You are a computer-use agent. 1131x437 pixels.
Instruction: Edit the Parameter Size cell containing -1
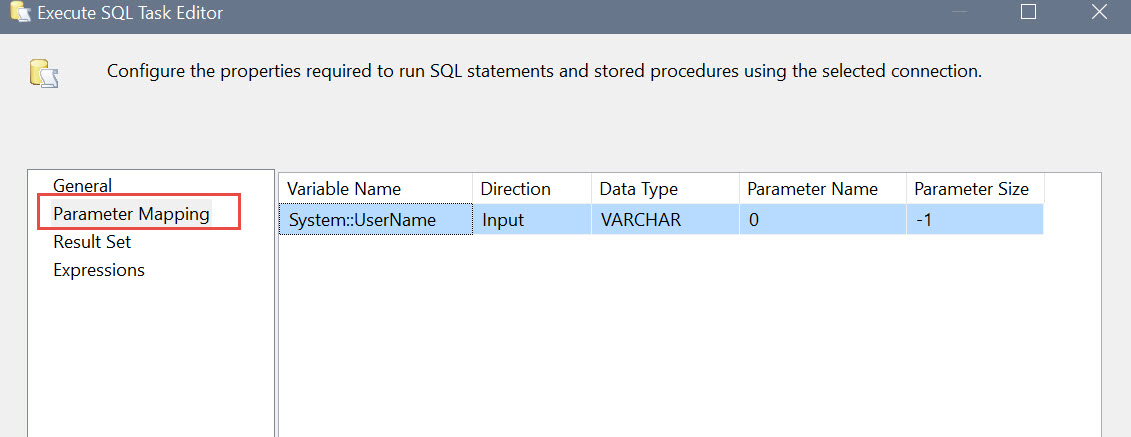coord(975,219)
